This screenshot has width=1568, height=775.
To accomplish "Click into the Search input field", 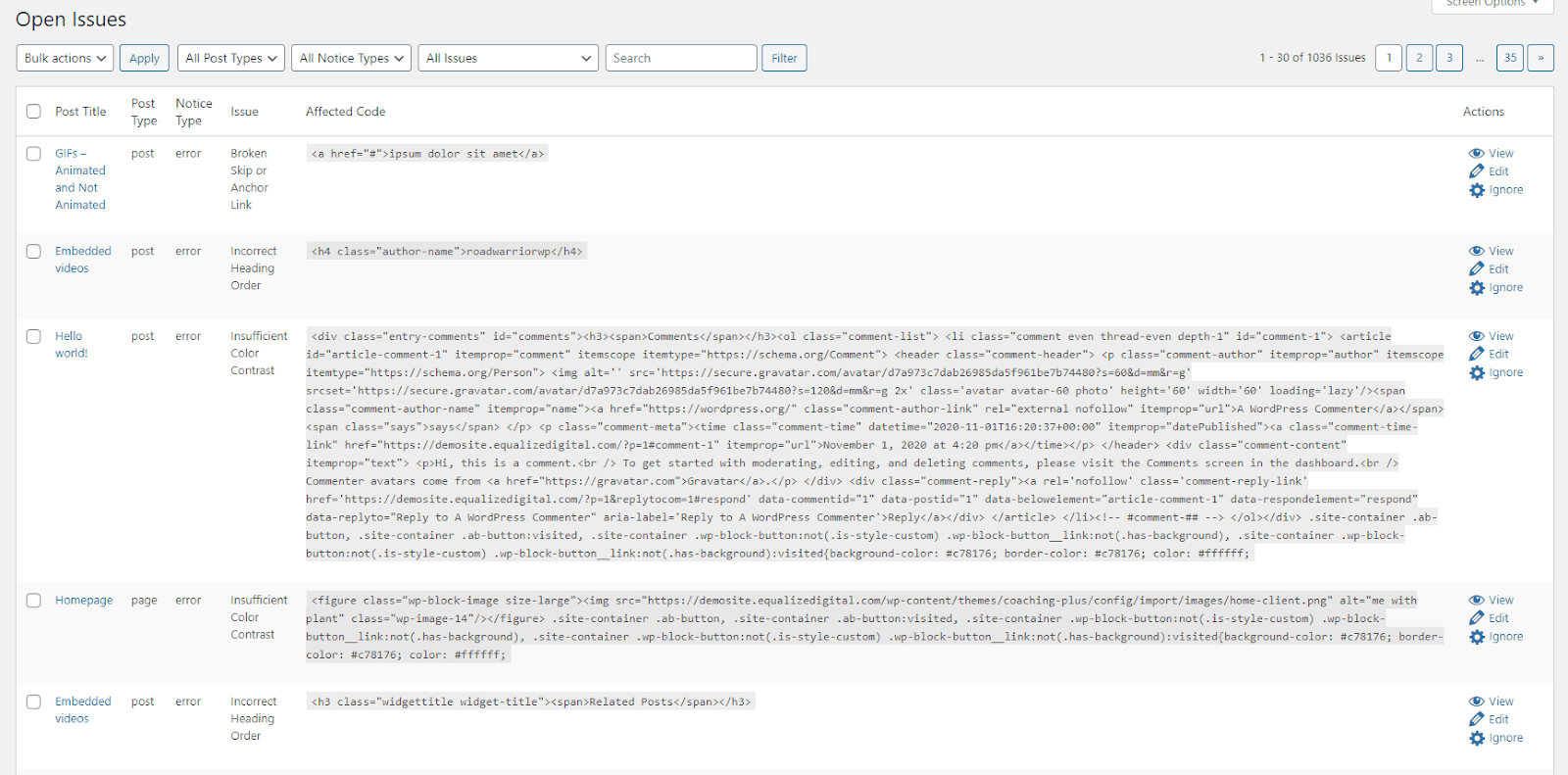I will point(680,58).
